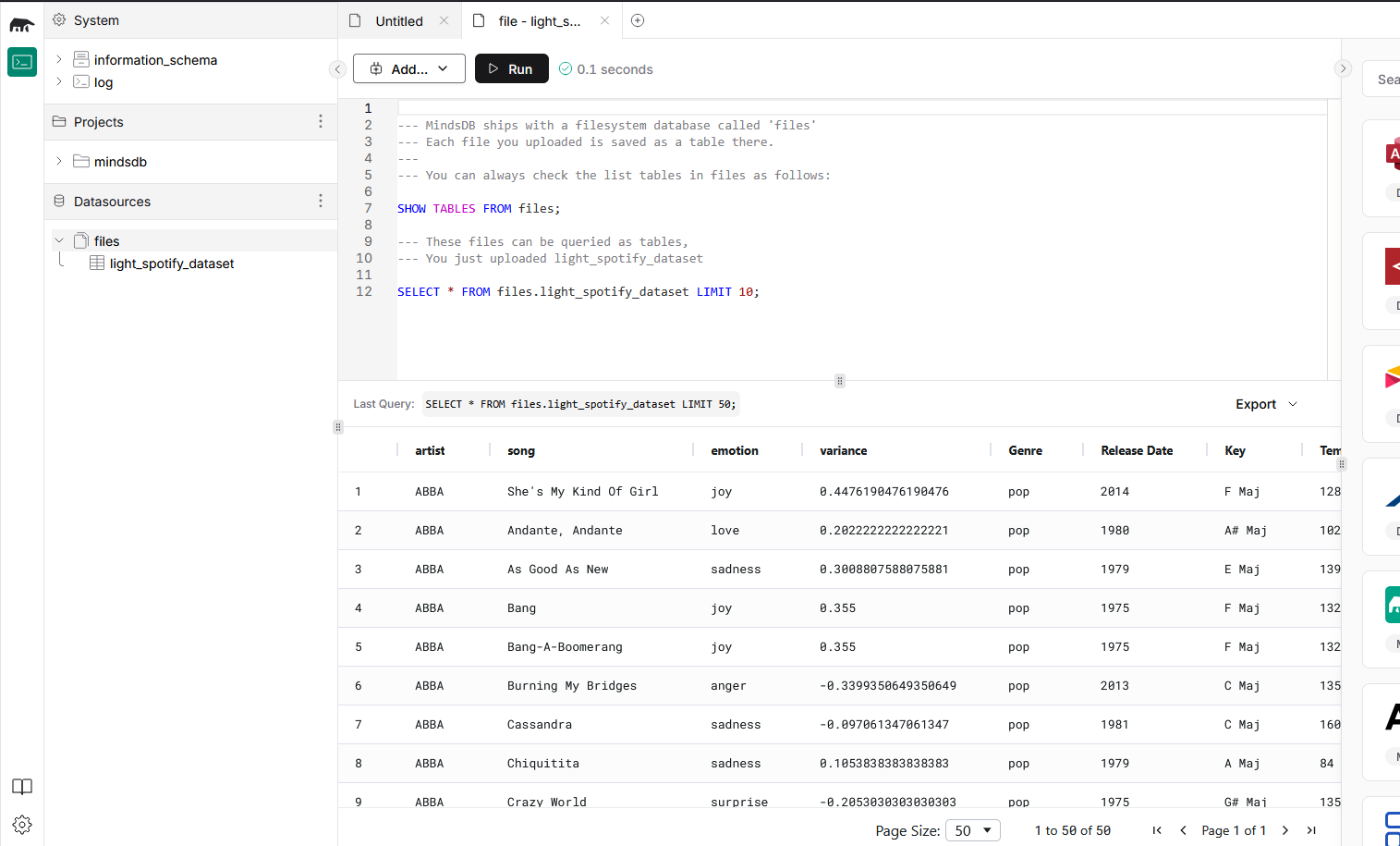Open the Add... dropdown
The width and height of the screenshot is (1400, 846).
click(409, 68)
